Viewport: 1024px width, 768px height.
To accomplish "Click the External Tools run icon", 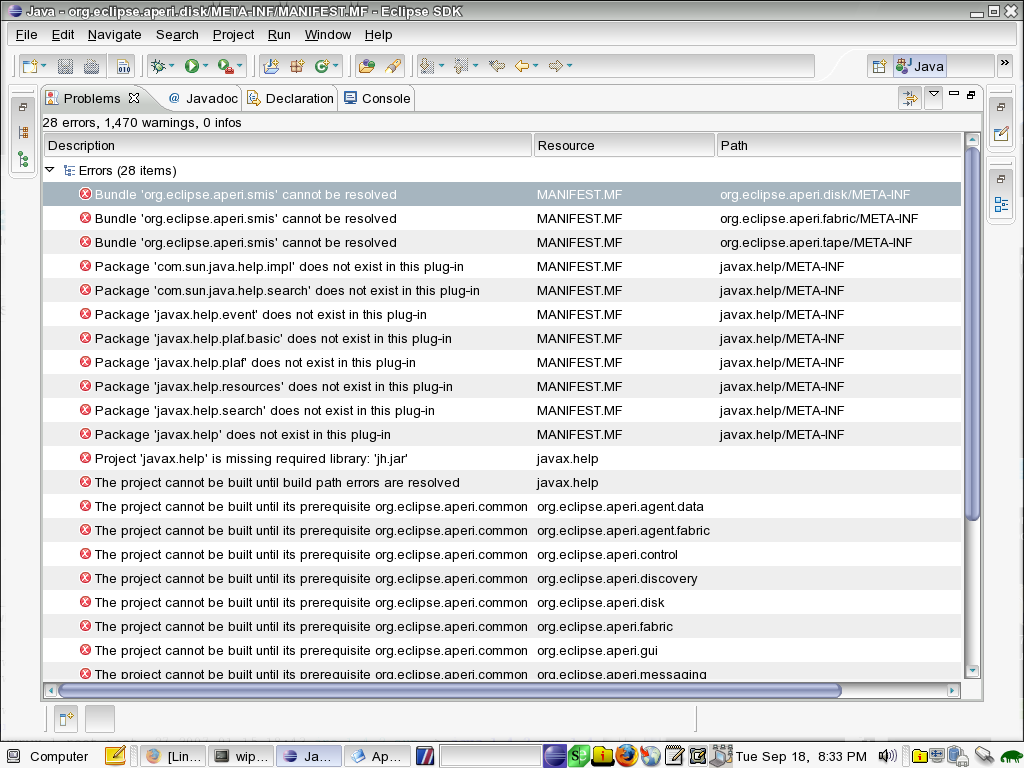I will (225, 66).
